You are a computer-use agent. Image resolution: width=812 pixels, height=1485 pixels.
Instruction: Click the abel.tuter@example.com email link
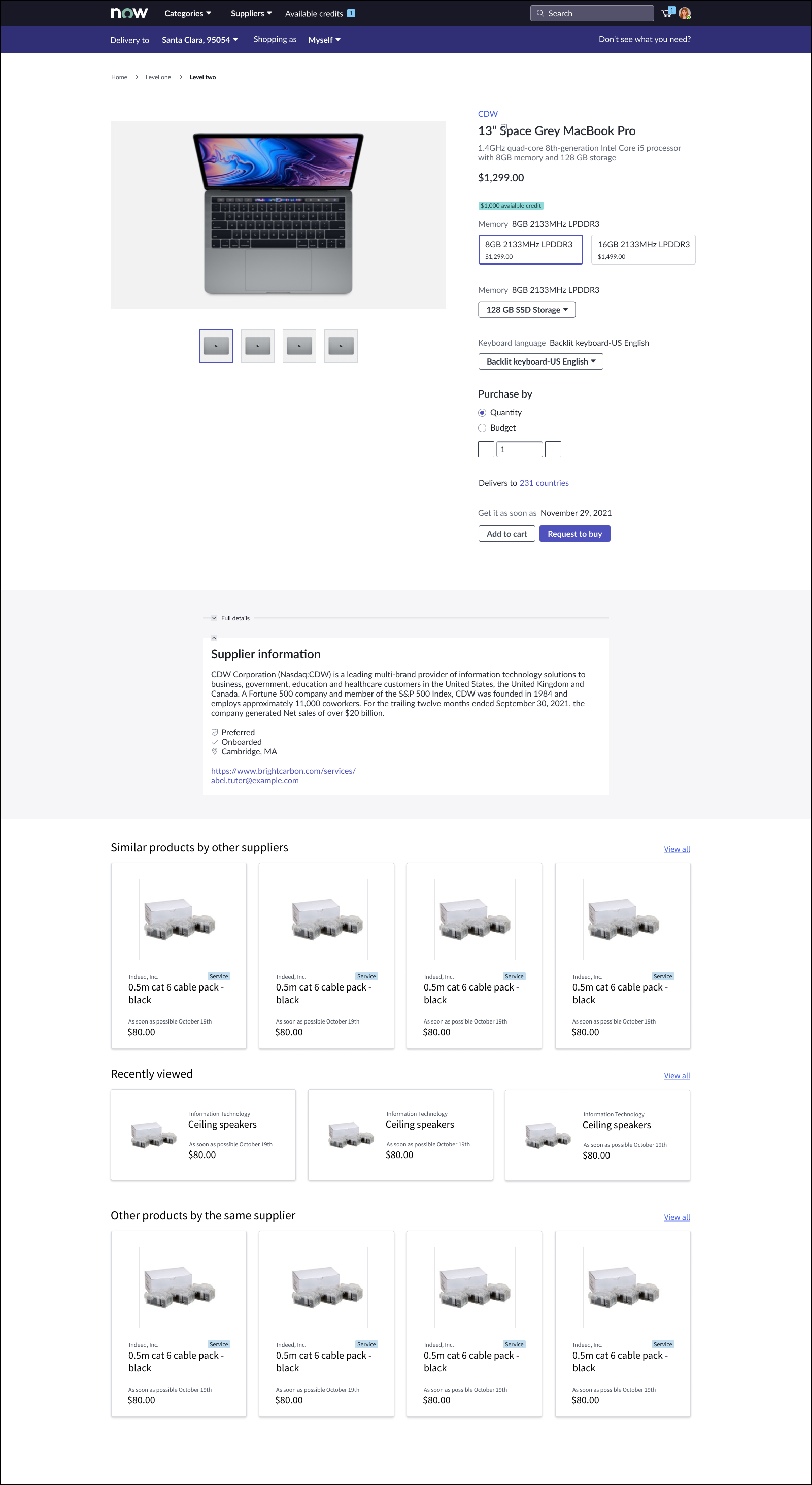(255, 780)
